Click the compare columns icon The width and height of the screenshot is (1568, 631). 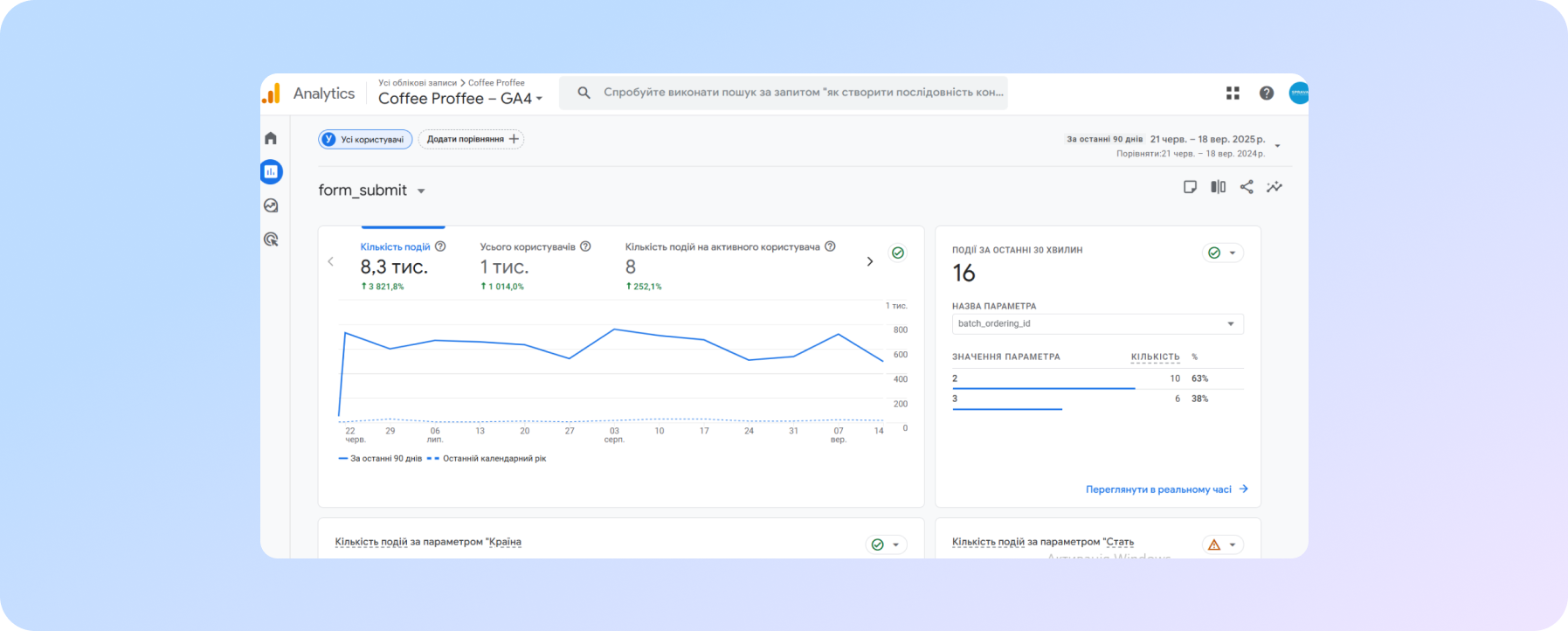click(x=1218, y=187)
